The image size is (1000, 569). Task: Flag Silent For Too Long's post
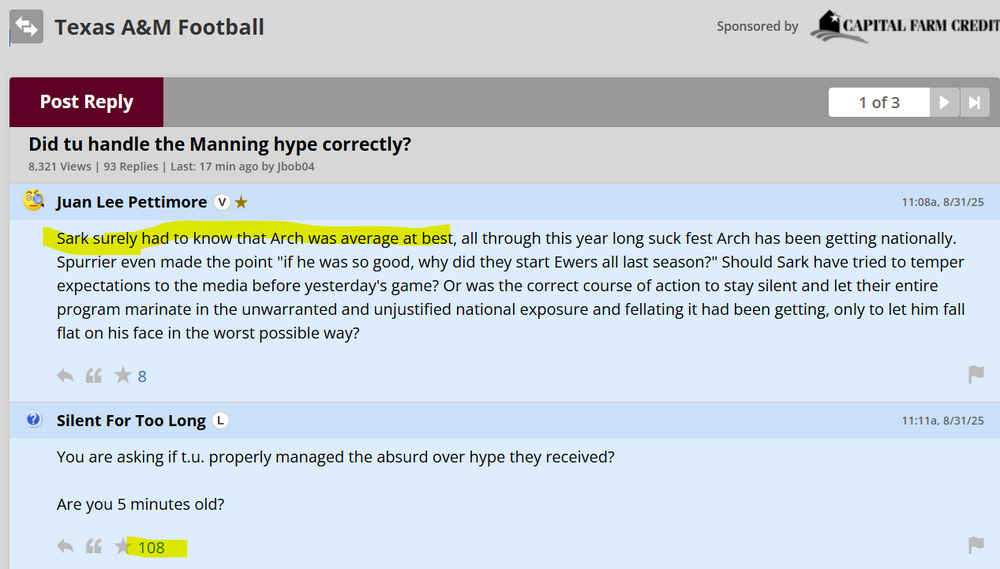click(976, 545)
